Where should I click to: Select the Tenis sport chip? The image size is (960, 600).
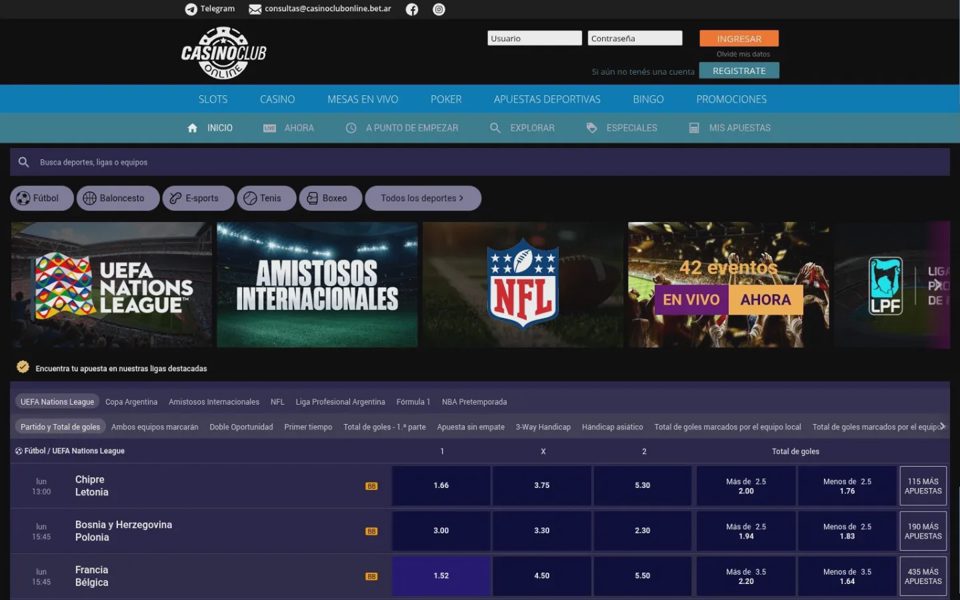pos(266,198)
